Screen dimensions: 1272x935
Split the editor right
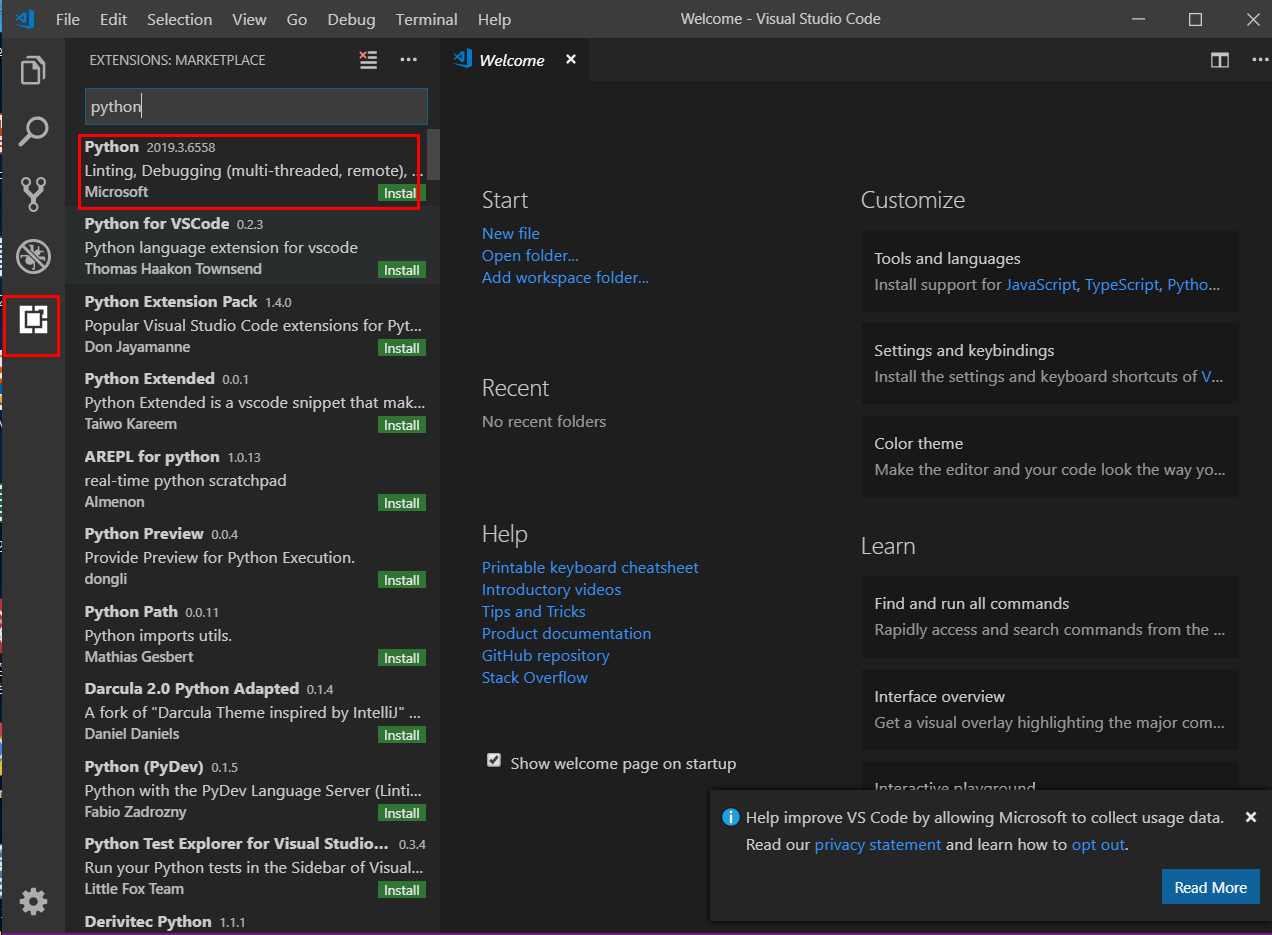coord(1220,60)
